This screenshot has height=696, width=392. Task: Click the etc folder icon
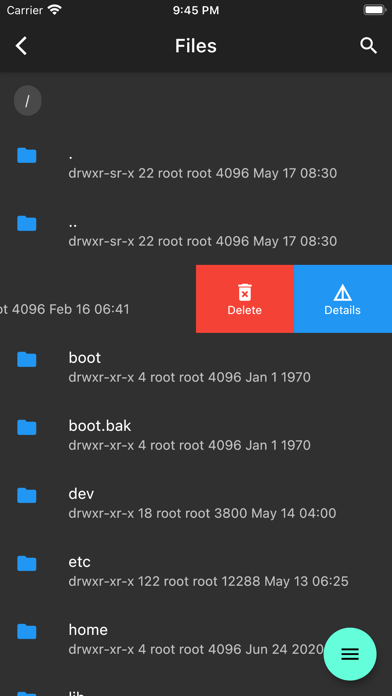coord(27,563)
